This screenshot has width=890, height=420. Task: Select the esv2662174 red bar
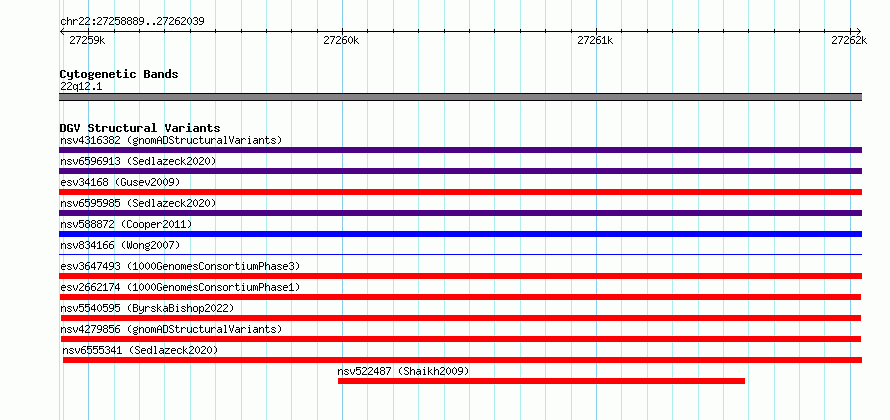tap(460, 297)
